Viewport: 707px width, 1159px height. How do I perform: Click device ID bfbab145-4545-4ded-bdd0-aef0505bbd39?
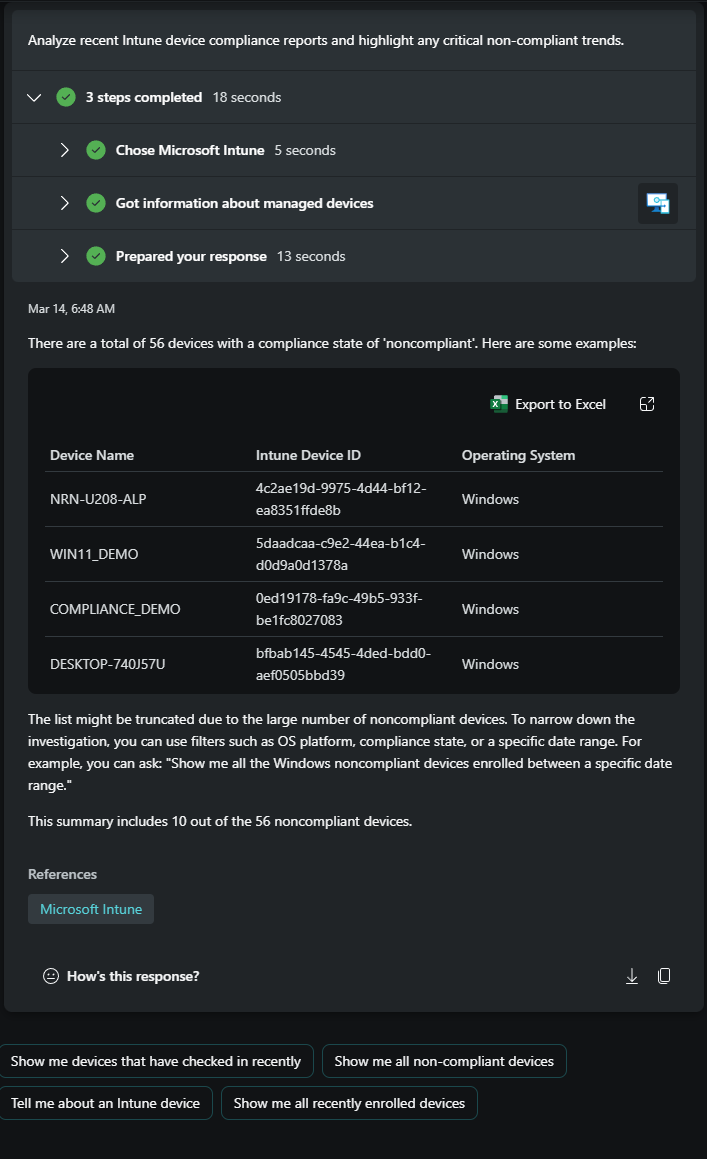click(x=343, y=665)
